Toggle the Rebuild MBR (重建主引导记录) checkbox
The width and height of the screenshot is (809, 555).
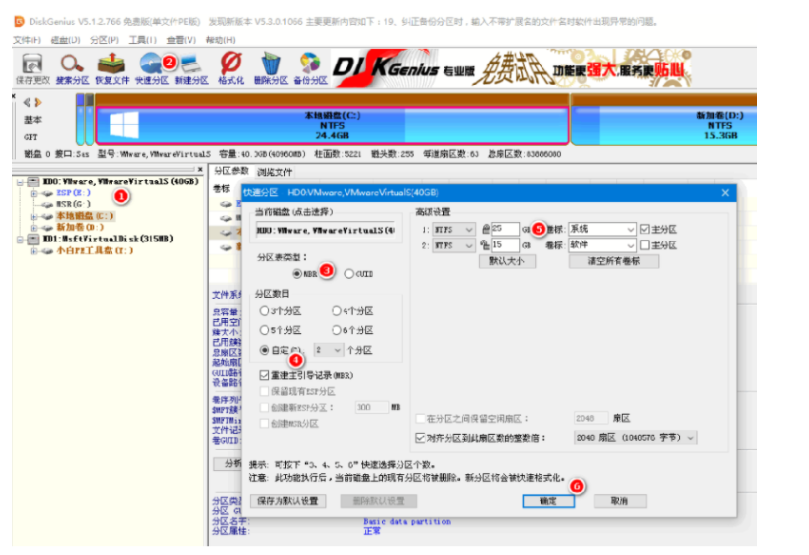pyautogui.click(x=263, y=374)
